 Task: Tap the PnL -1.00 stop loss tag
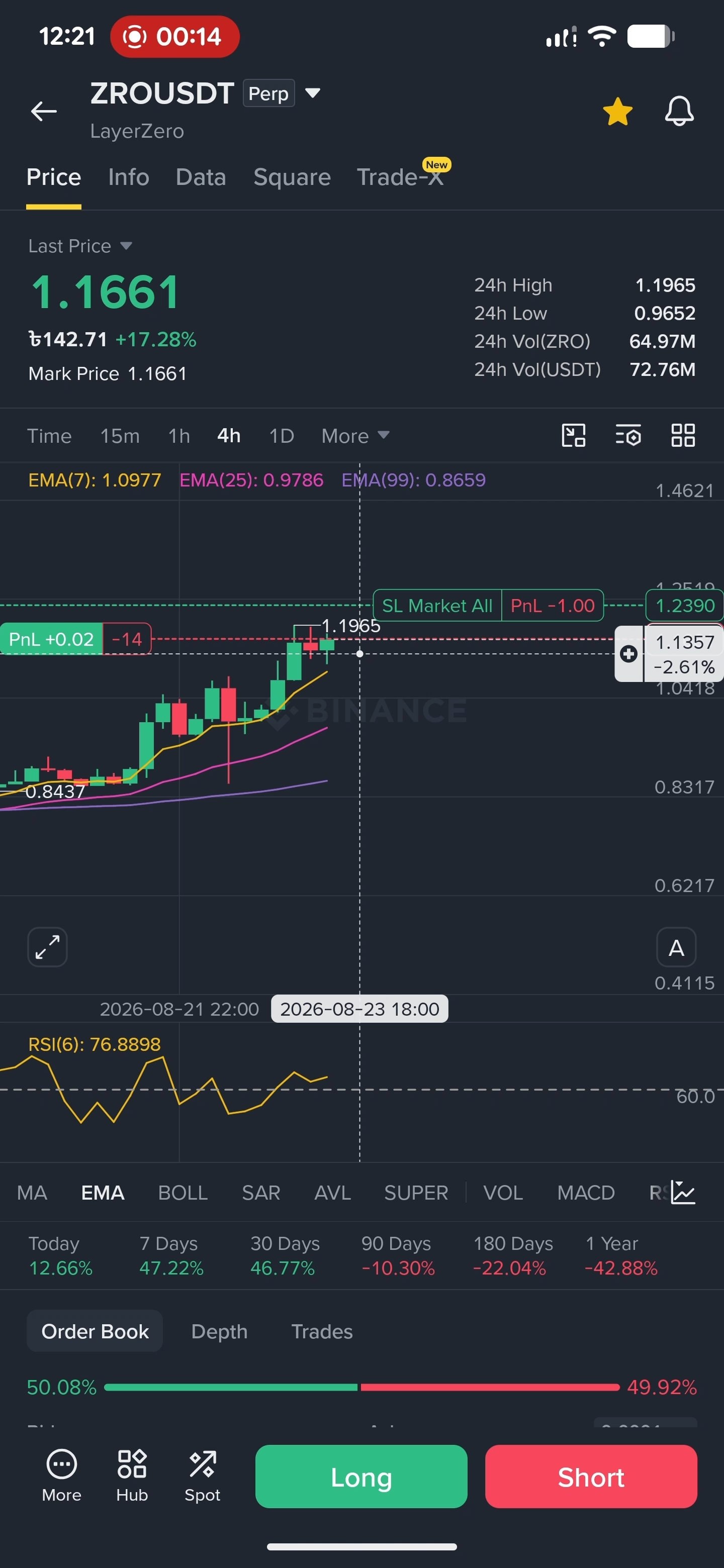[x=552, y=606]
